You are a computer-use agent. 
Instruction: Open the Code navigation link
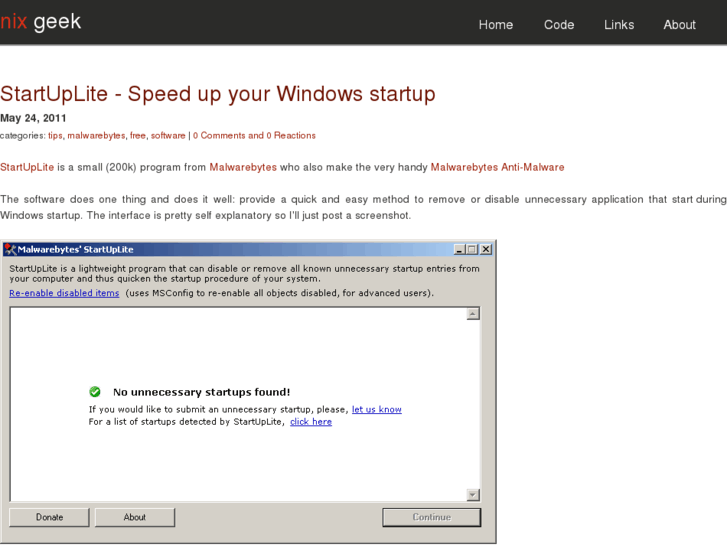(559, 25)
